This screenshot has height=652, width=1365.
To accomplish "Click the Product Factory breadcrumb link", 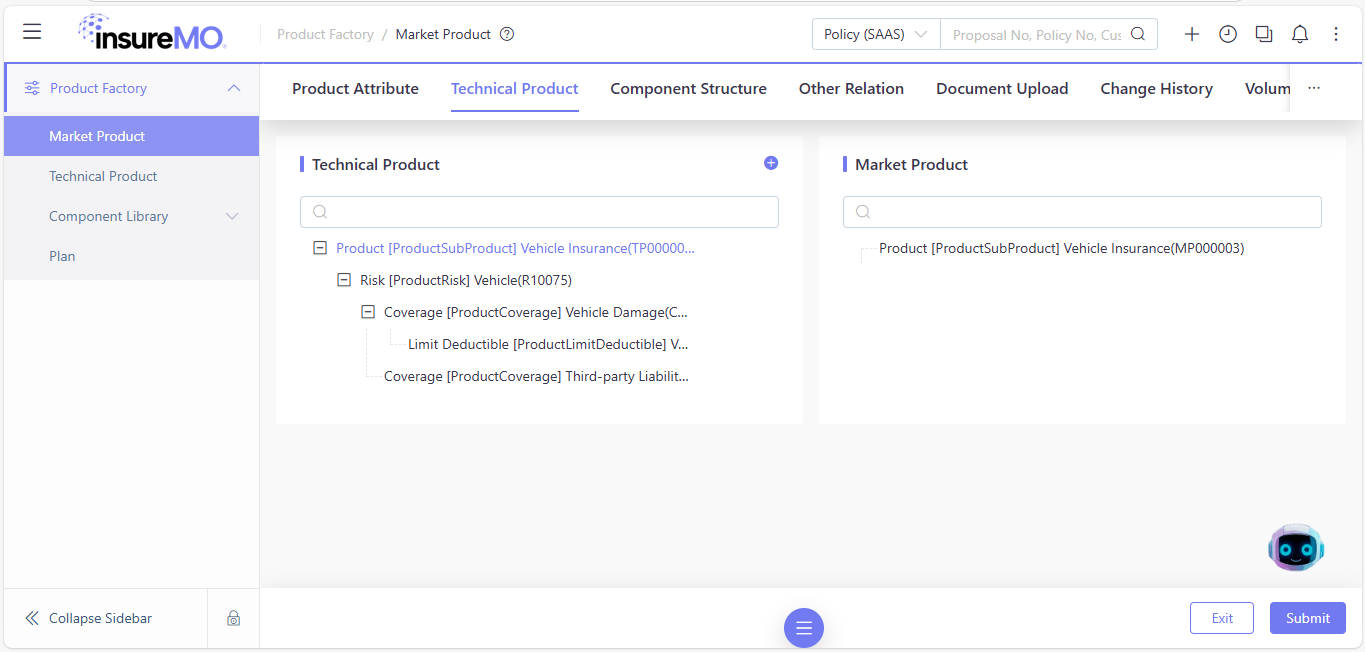I will [325, 34].
